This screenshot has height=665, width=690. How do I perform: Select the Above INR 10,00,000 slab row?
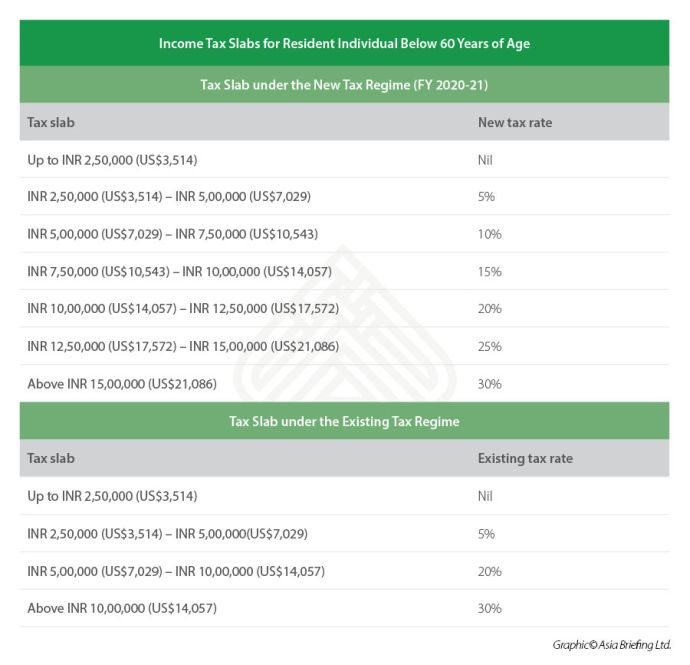122,608
